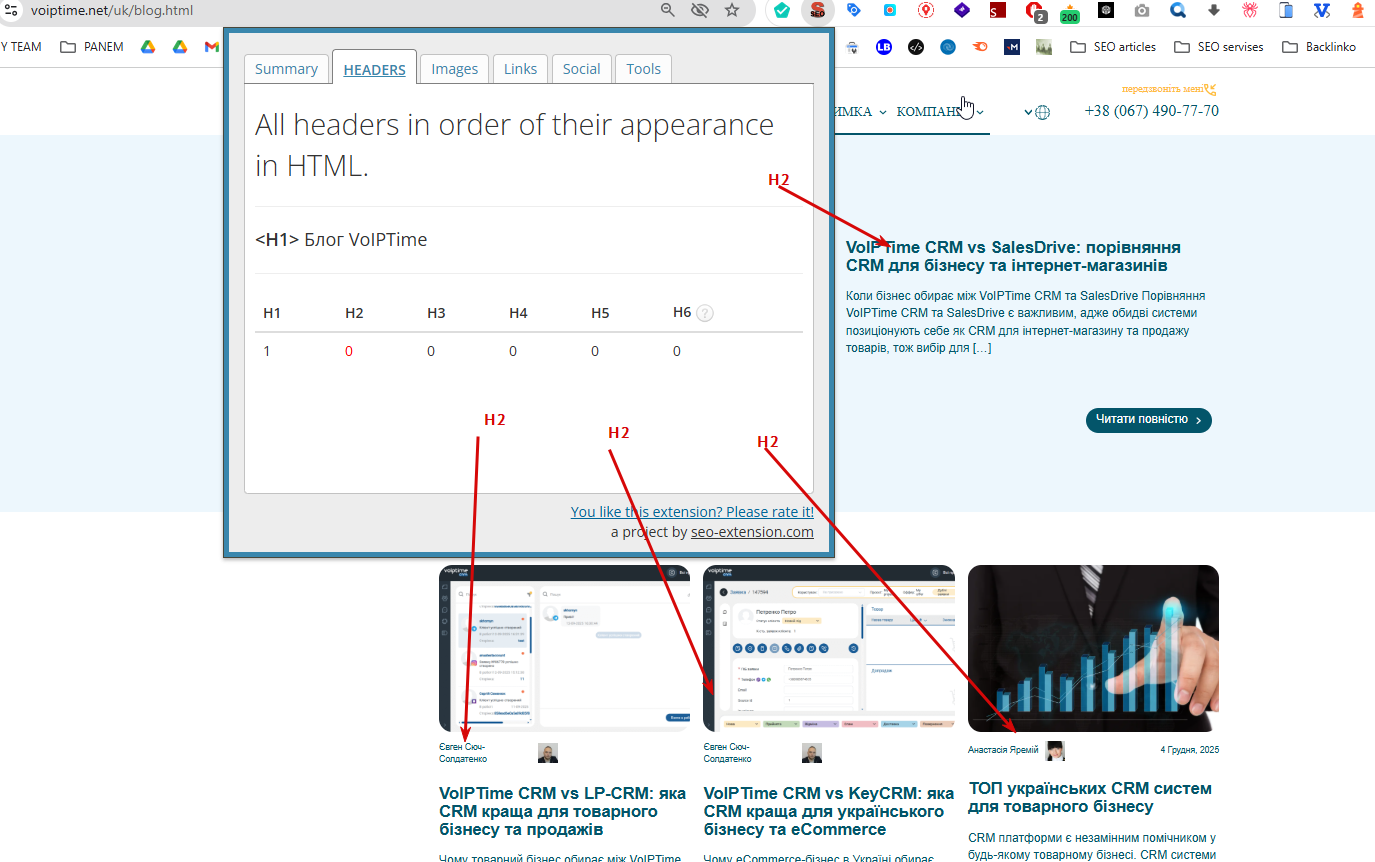Viewport: 1375px width, 862px height.
Task: Open the SEO servises bookmarks folder
Action: pyautogui.click(x=1218, y=46)
